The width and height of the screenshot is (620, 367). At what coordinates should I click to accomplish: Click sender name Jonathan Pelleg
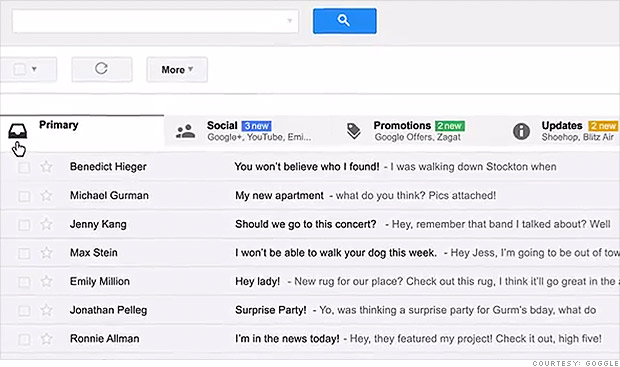[x=108, y=310]
